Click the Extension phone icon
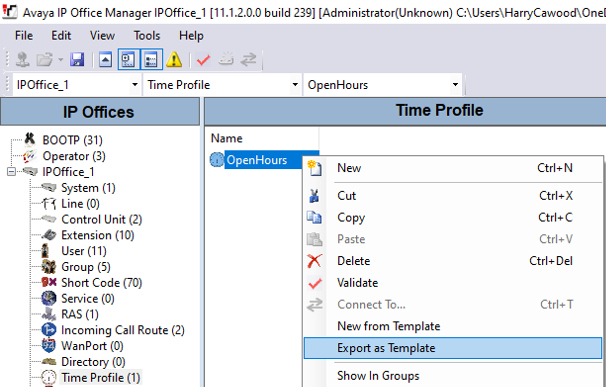606x387 pixels. 49,235
